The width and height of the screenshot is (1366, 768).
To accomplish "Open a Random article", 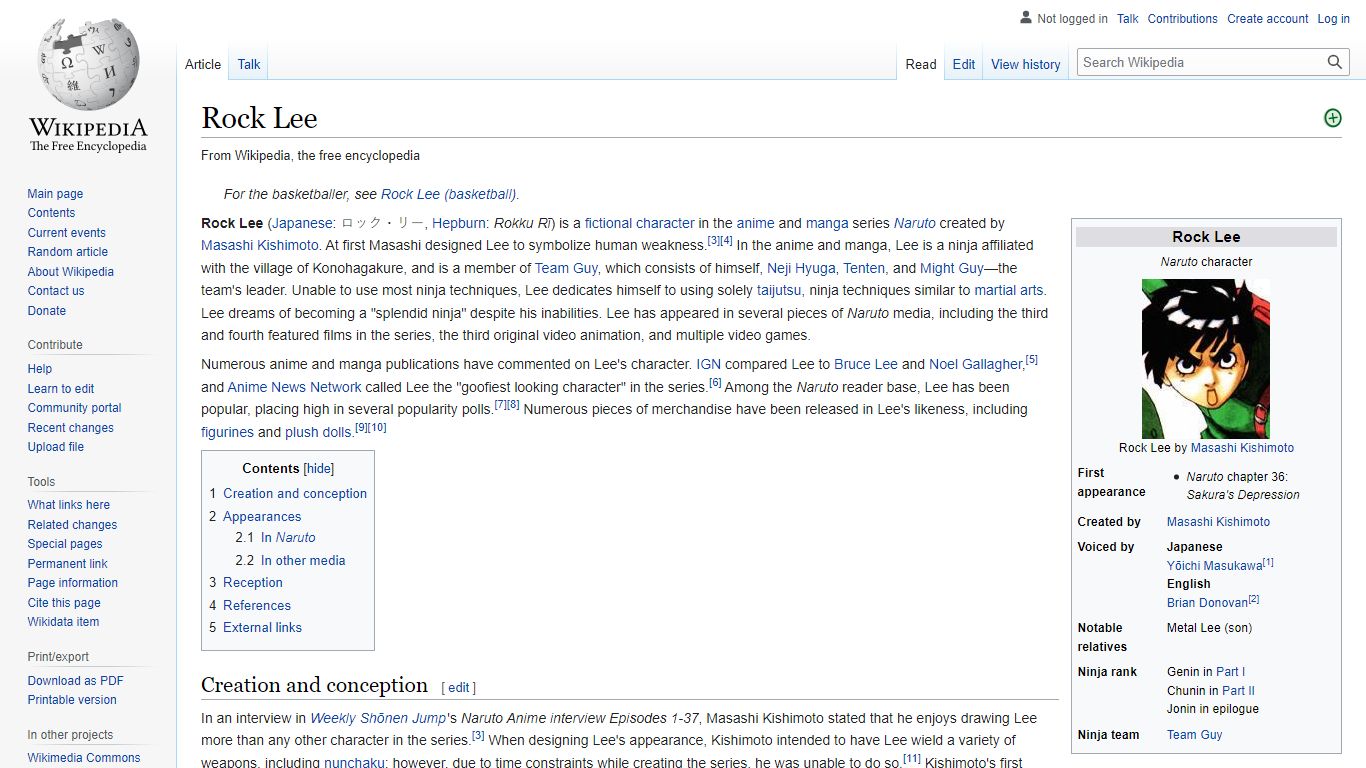I will point(67,252).
